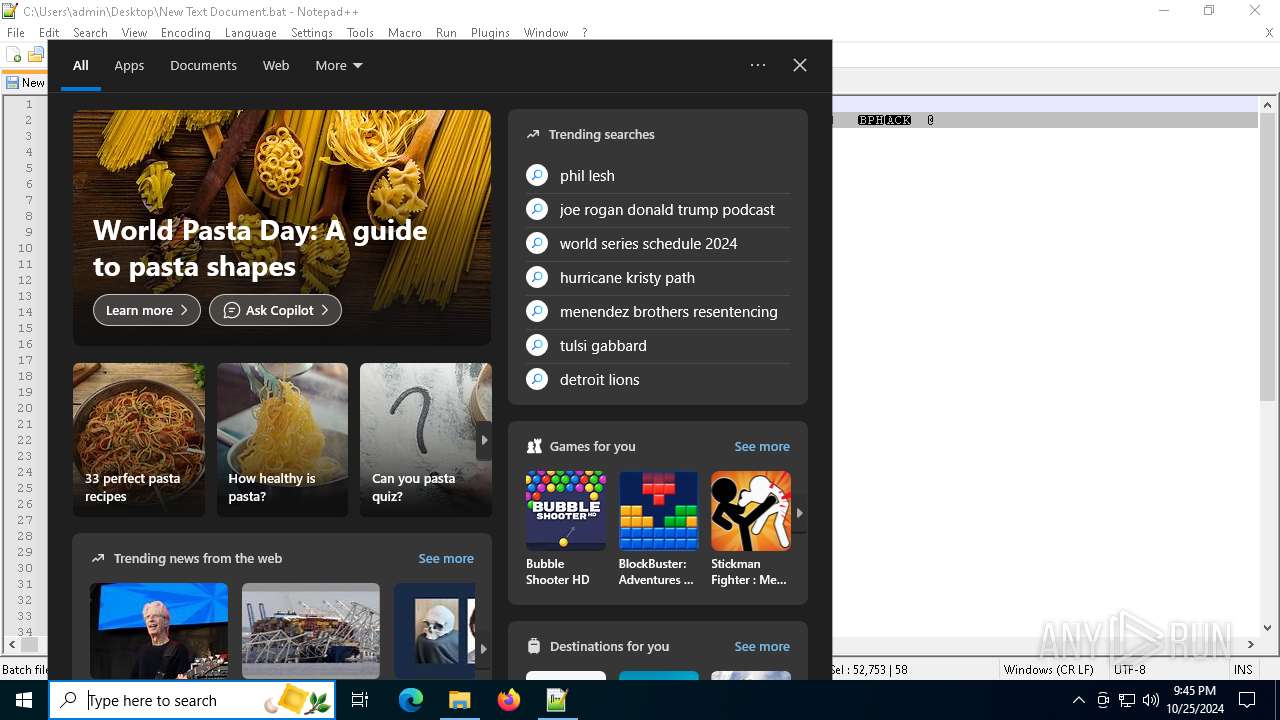Click Learn more on Pasta Day card

147,310
